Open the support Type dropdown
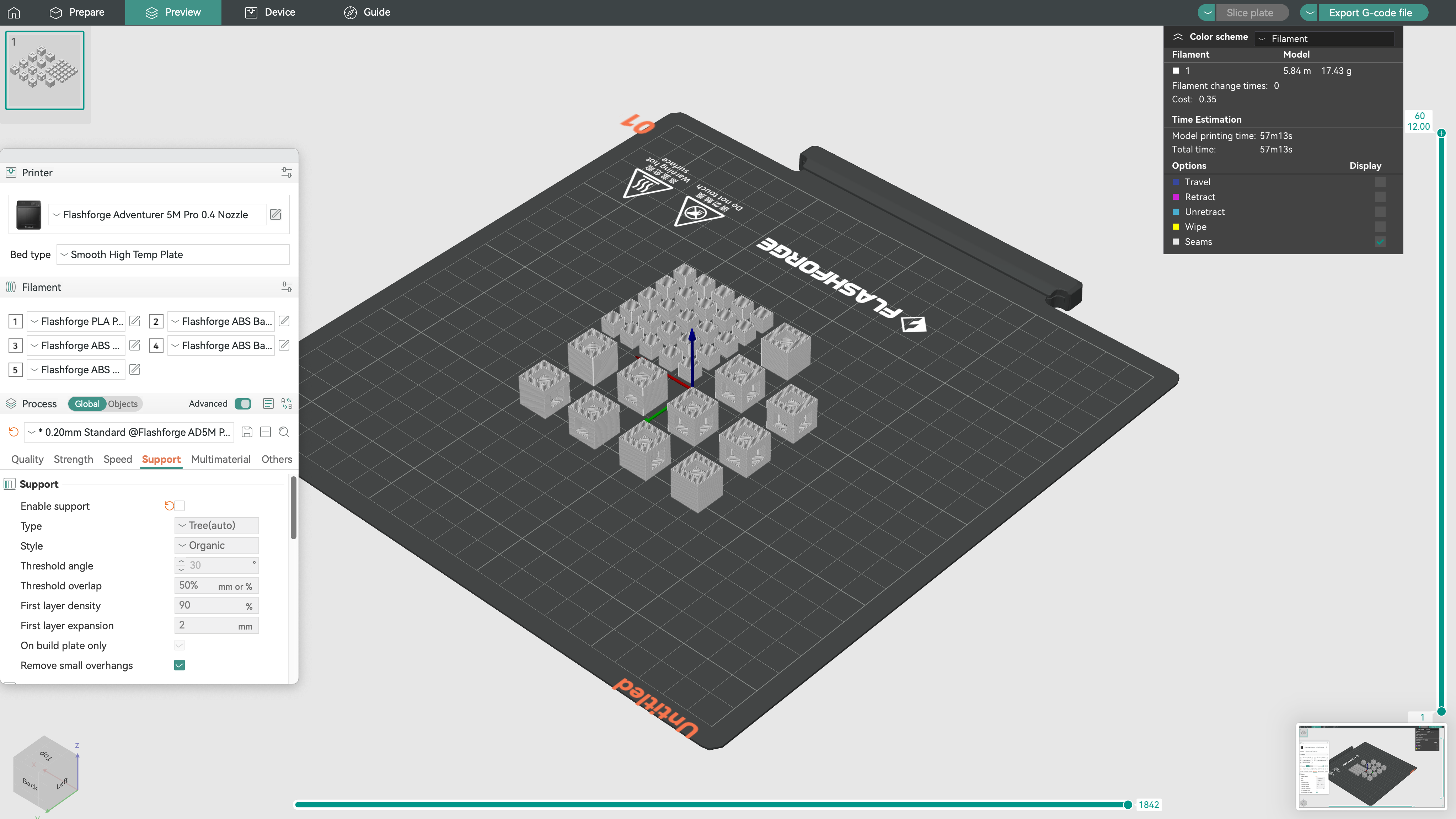 (216, 526)
